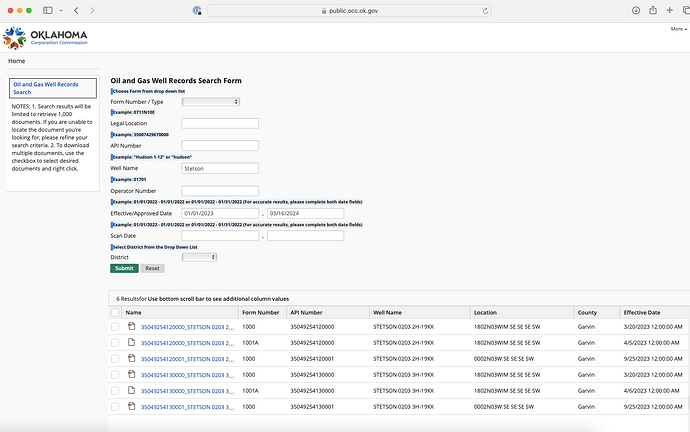Sort by the Form Number column header
Viewport: 690px width, 432px height.
pyautogui.click(x=261, y=312)
